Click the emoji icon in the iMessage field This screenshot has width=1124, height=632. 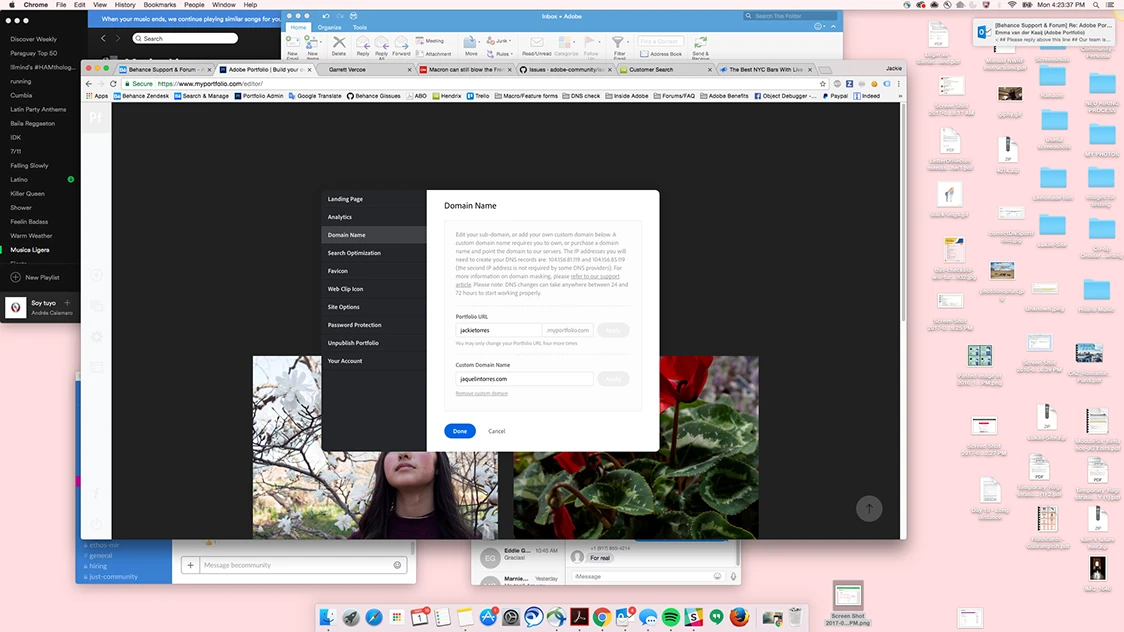tap(717, 576)
